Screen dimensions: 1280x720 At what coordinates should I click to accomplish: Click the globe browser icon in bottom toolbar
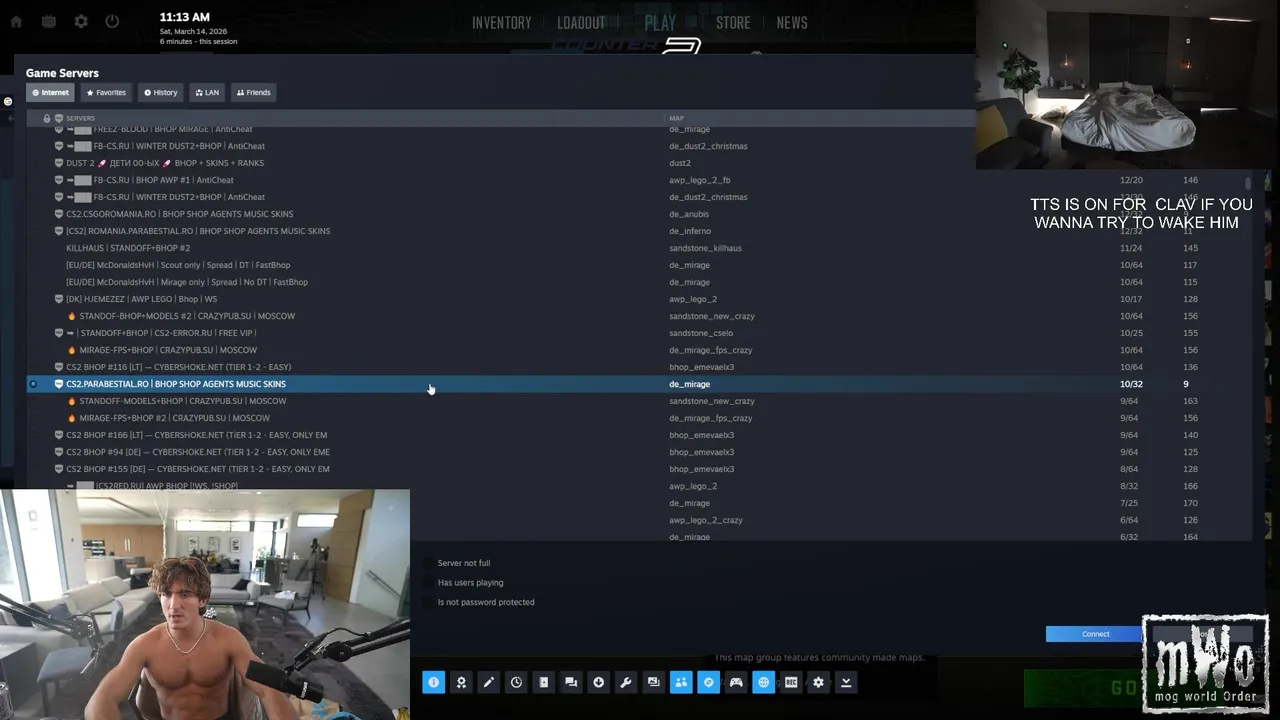[763, 682]
